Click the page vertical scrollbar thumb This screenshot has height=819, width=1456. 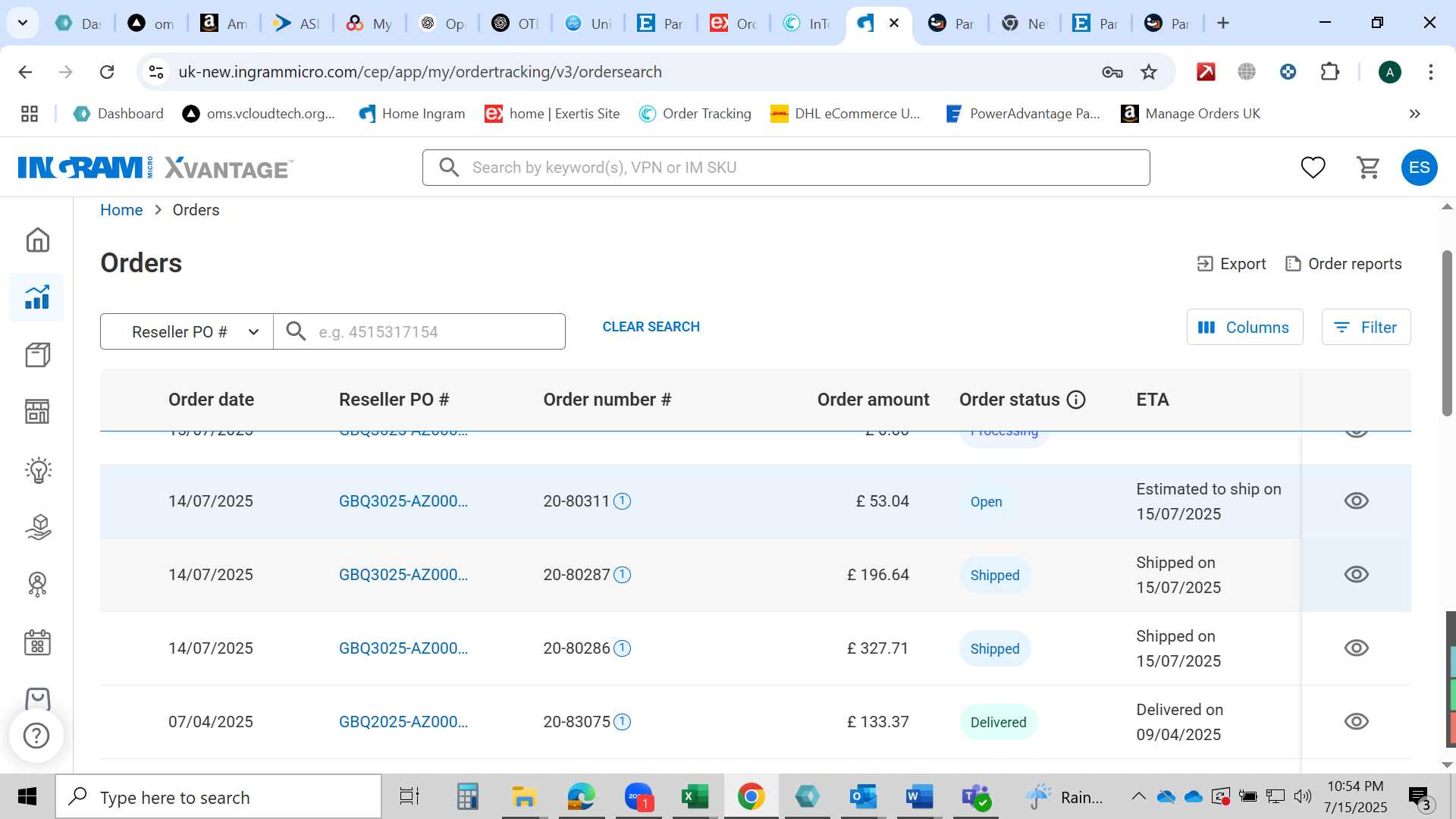click(x=1447, y=334)
